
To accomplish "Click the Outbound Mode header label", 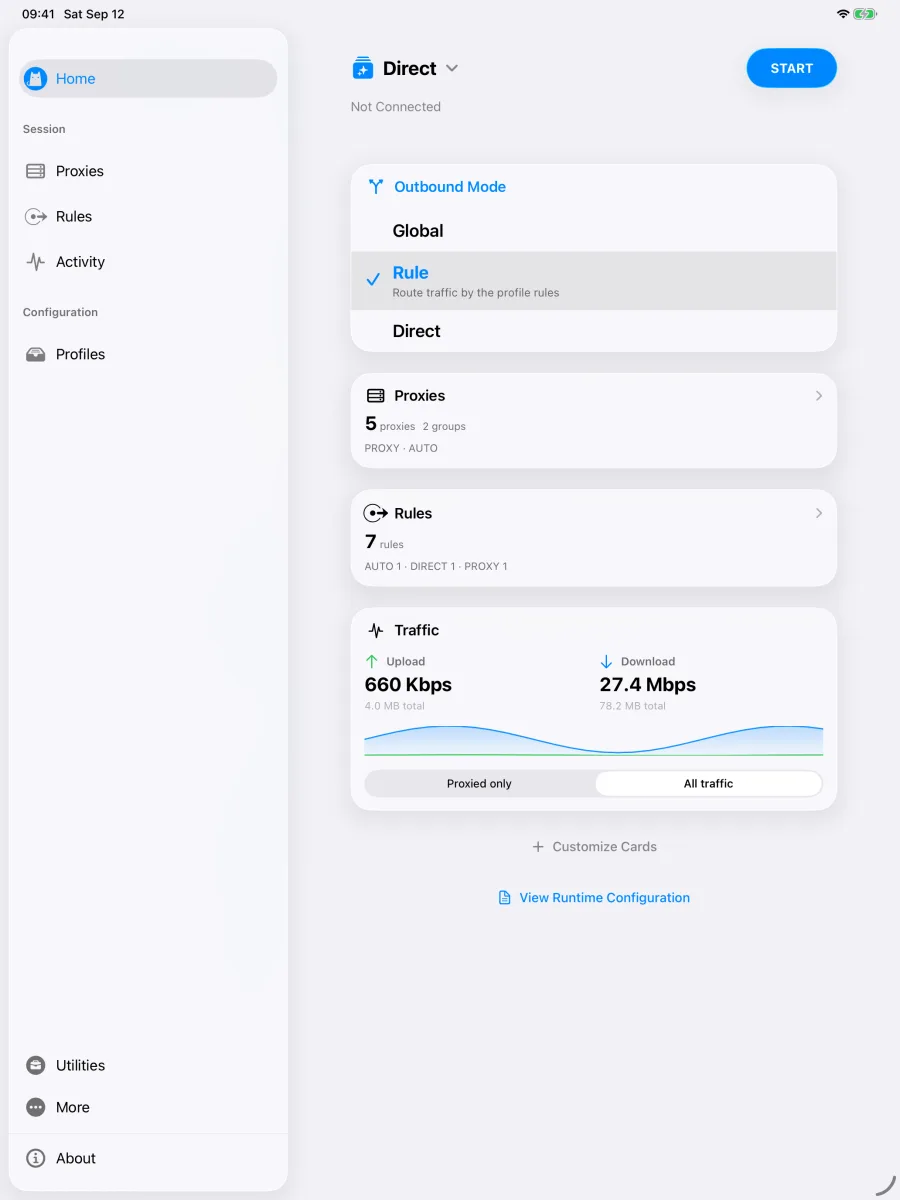I will (x=450, y=186).
